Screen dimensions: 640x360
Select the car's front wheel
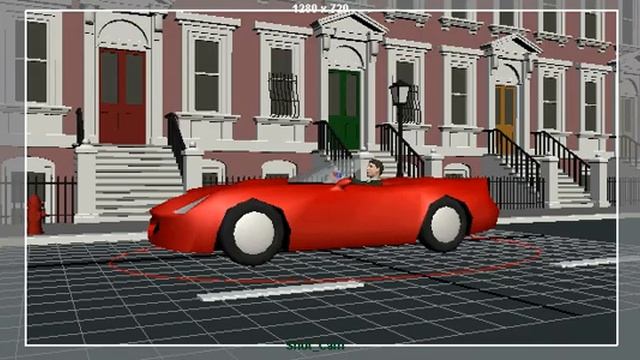tap(253, 232)
